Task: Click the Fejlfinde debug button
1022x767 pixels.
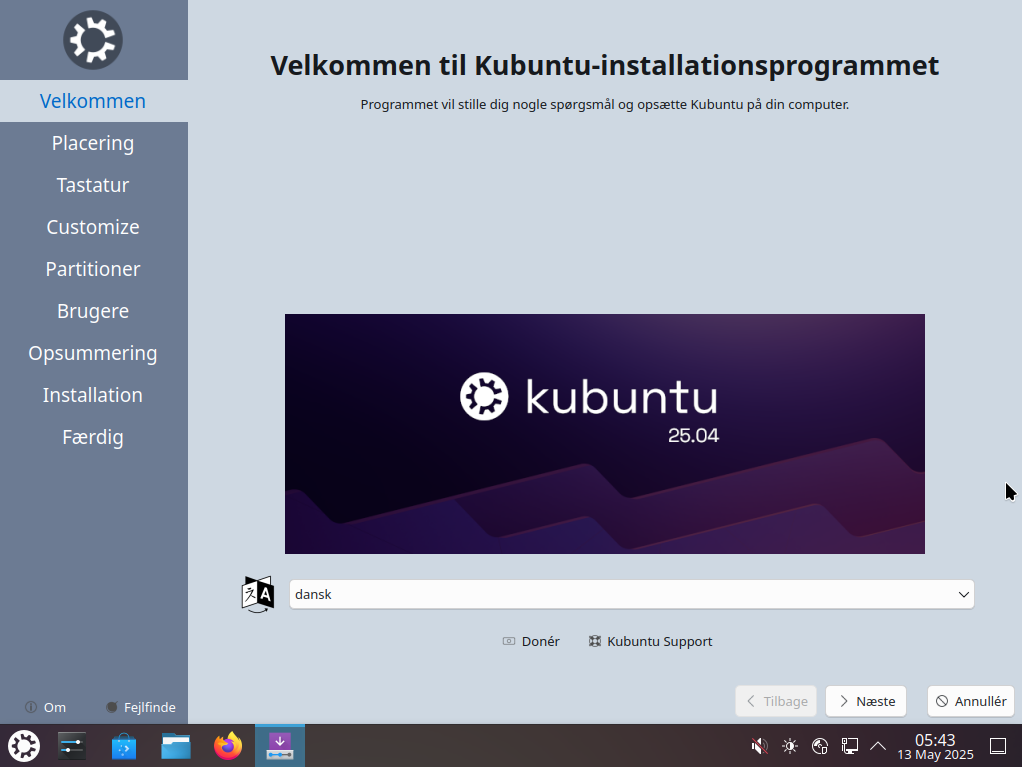Action: pos(141,707)
